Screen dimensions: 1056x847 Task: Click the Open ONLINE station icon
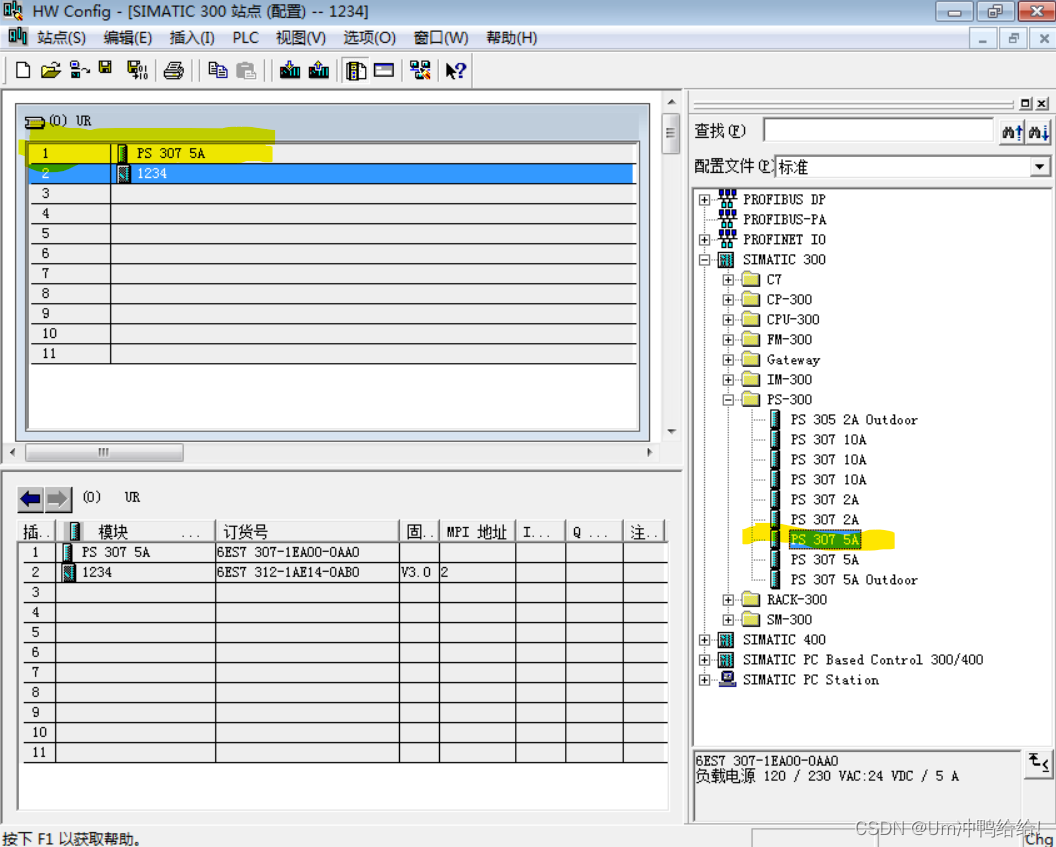79,70
